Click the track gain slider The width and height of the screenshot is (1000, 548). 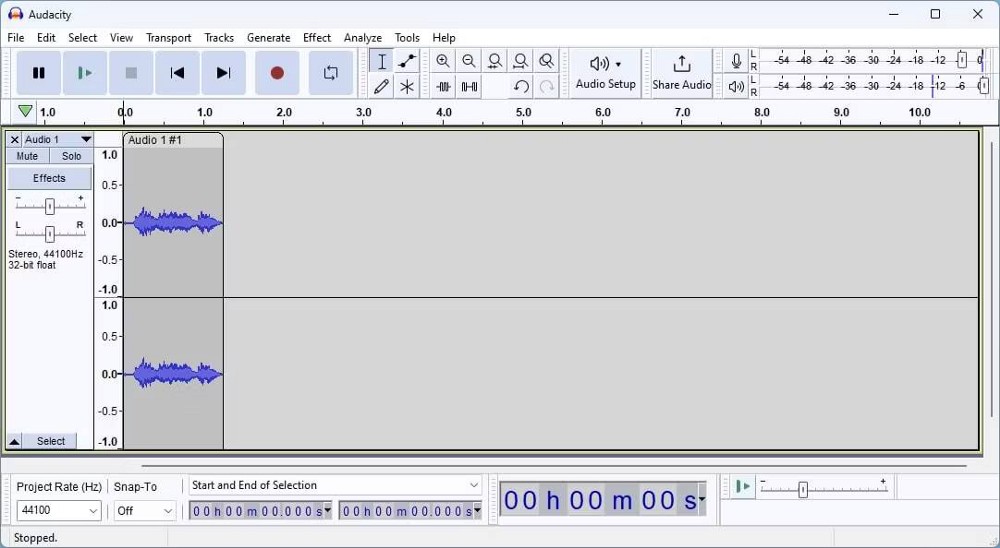point(49,206)
